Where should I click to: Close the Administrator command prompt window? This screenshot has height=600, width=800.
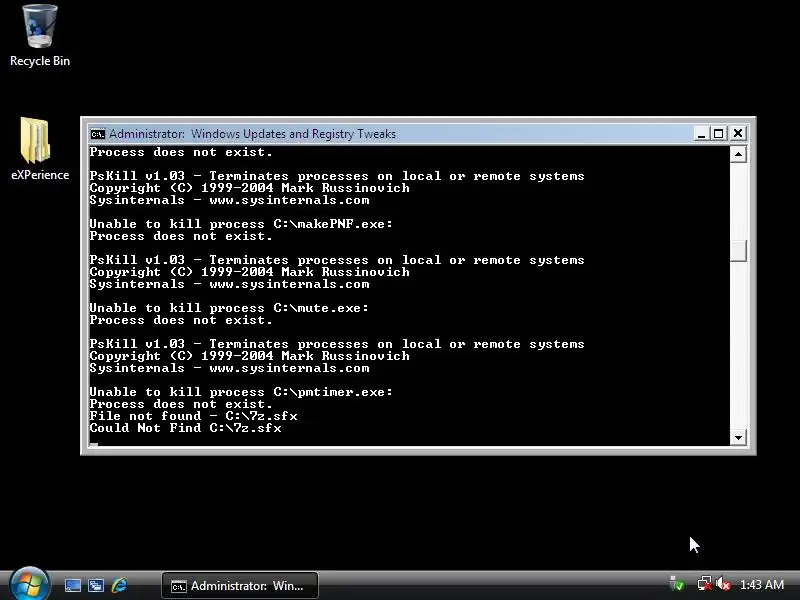737,134
